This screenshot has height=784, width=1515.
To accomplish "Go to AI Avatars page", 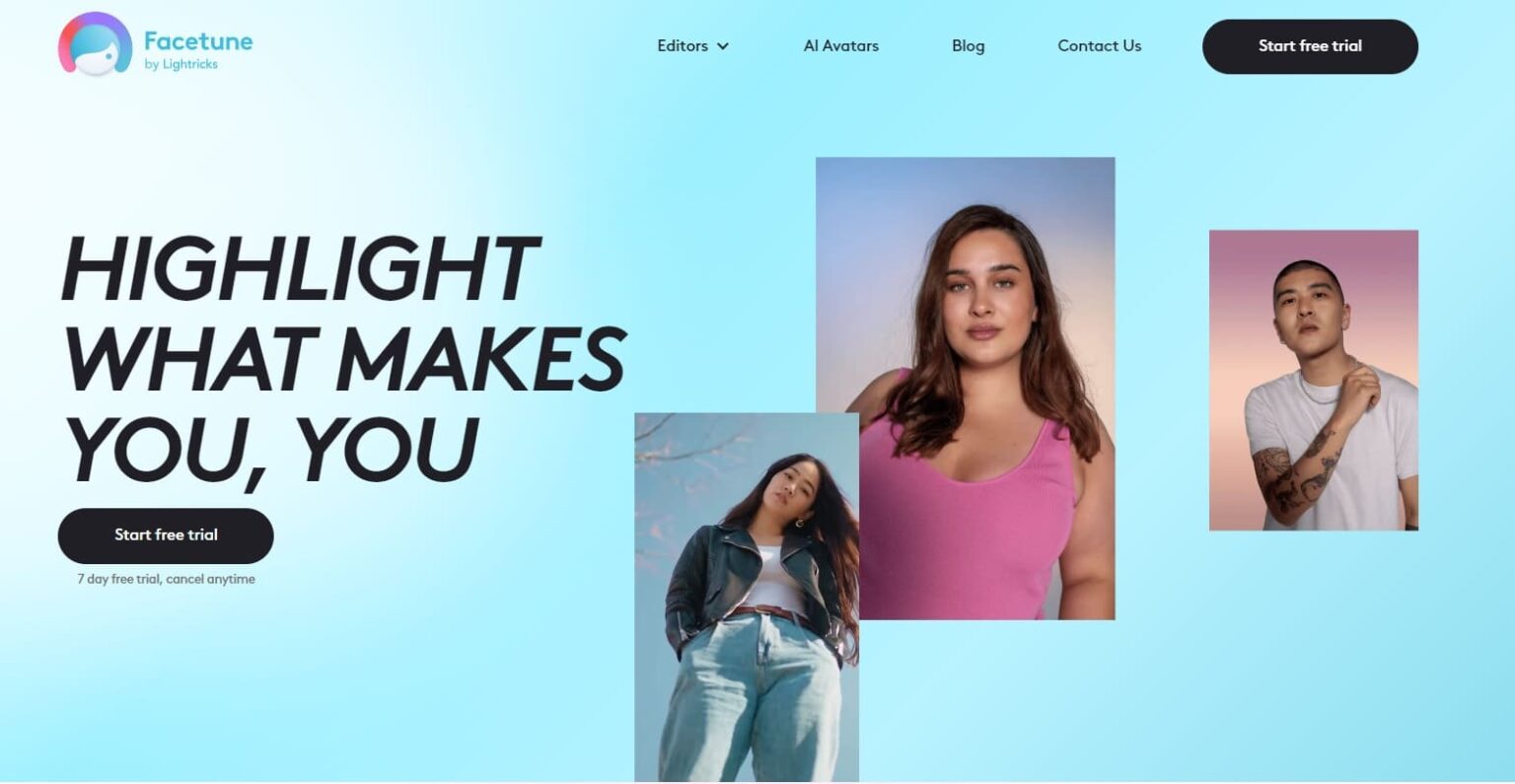I will coord(840,45).
